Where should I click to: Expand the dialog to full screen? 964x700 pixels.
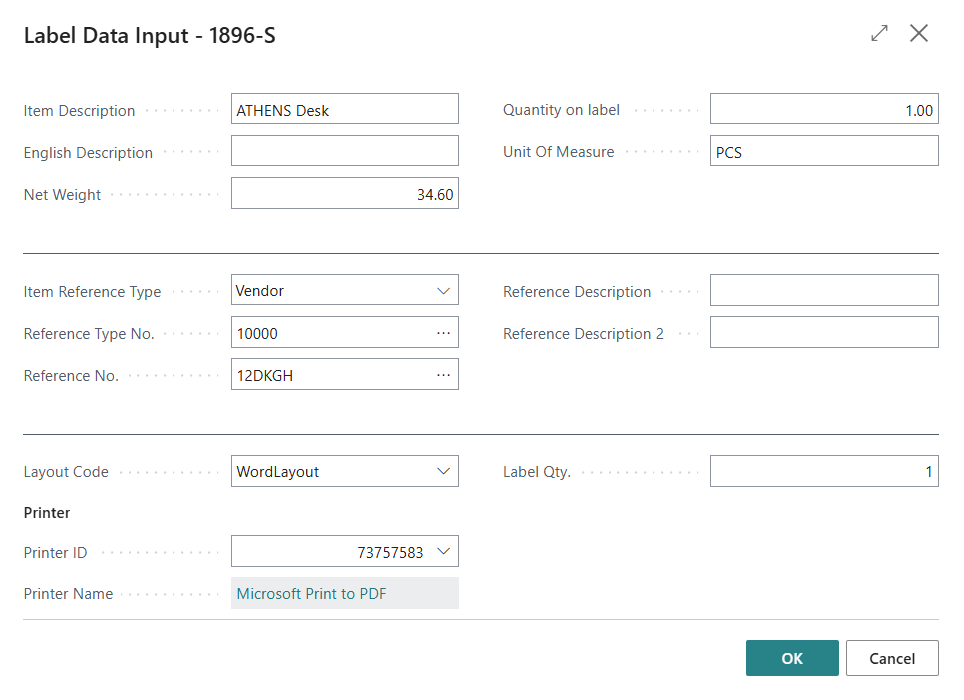click(879, 34)
